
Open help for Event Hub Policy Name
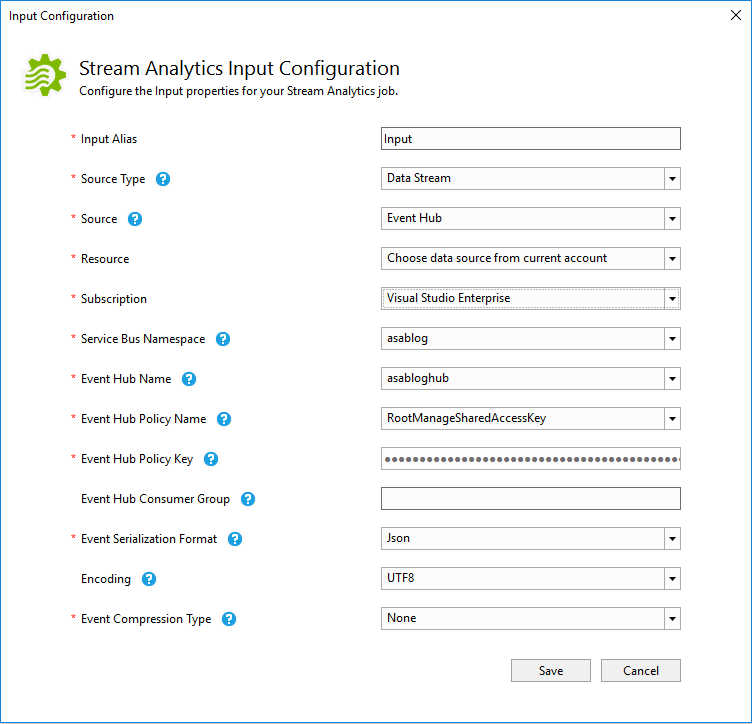pyautogui.click(x=224, y=419)
